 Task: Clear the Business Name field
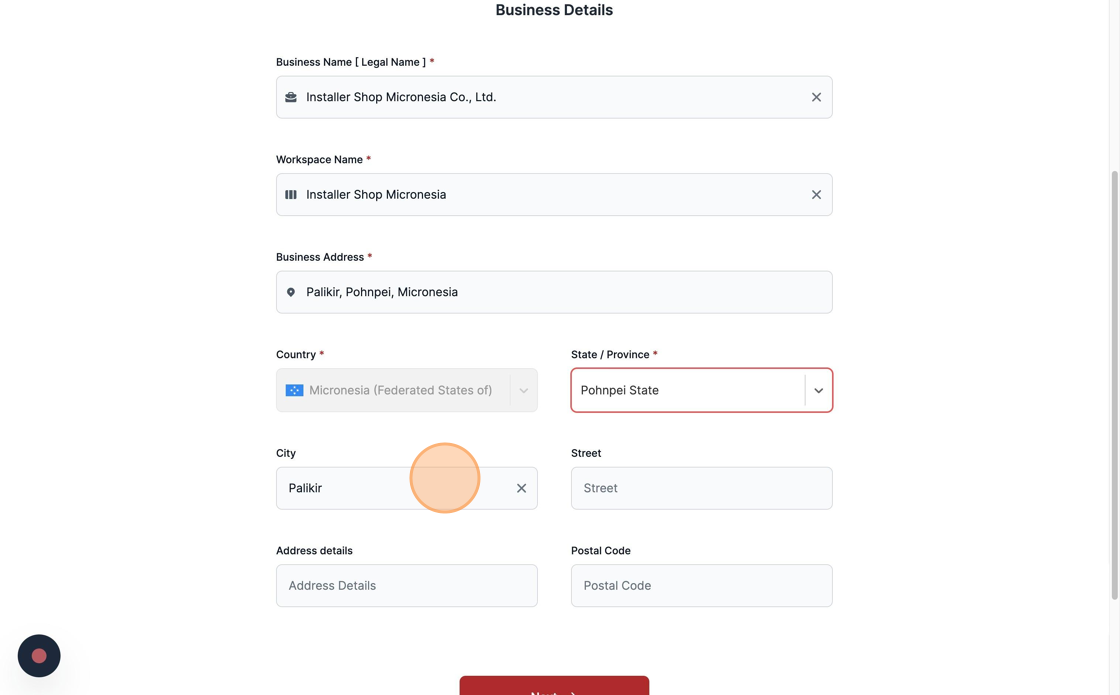coord(816,97)
